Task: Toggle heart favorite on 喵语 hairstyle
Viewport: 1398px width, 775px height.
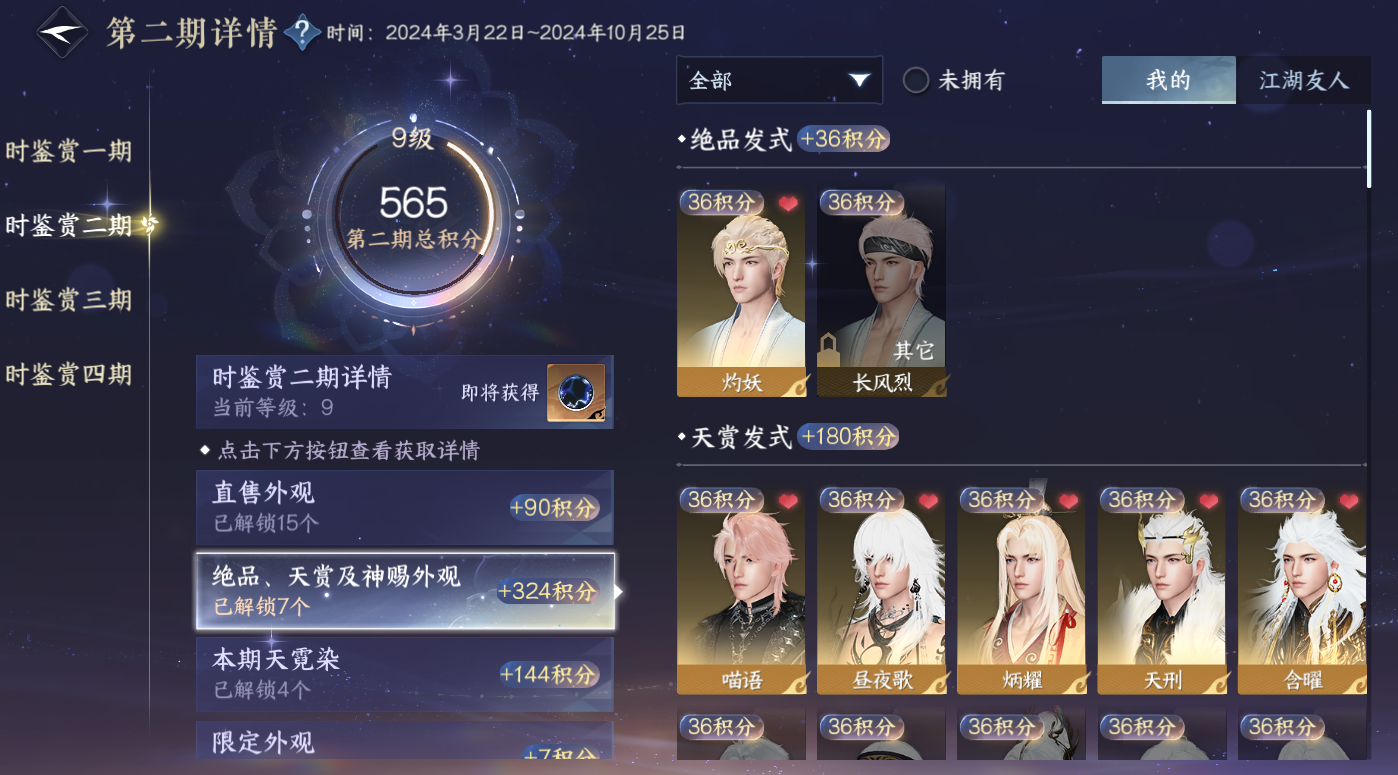Action: (x=788, y=501)
